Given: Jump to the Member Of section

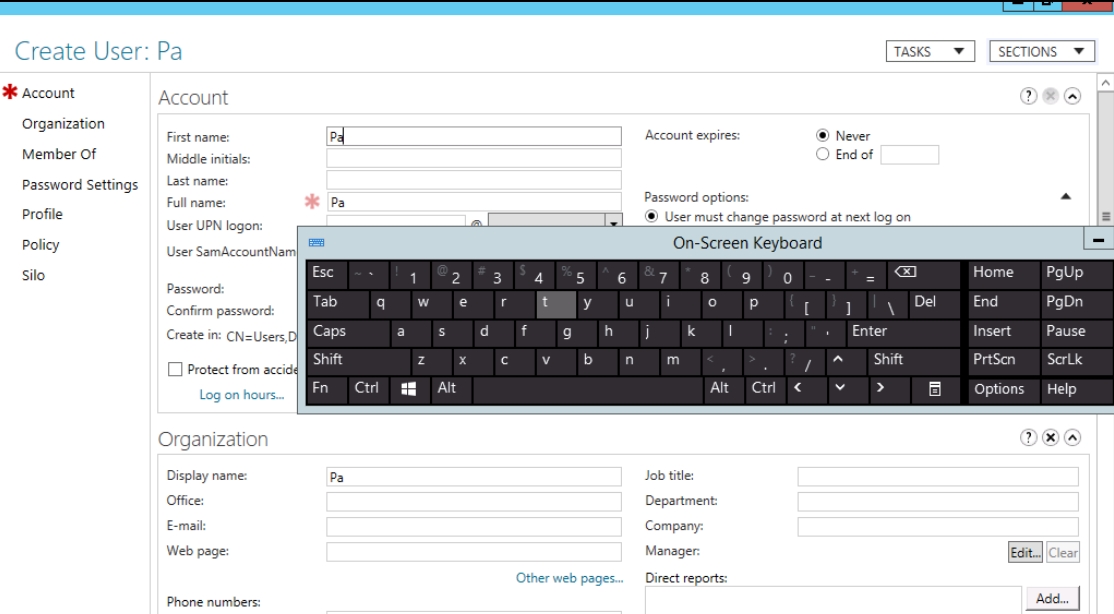Looking at the screenshot, I should [59, 154].
